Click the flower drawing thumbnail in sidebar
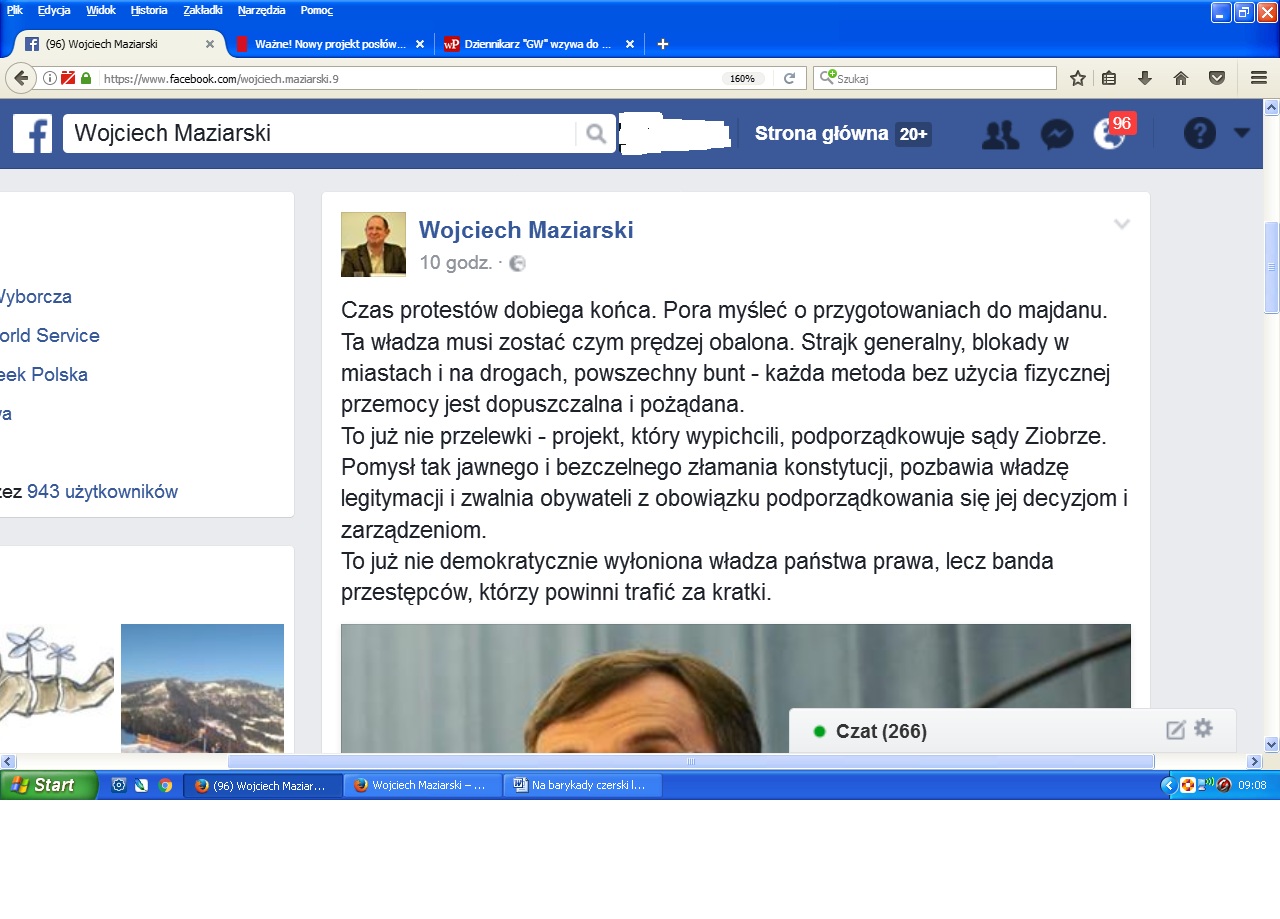Screen dimensions: 1280x919 [57, 688]
